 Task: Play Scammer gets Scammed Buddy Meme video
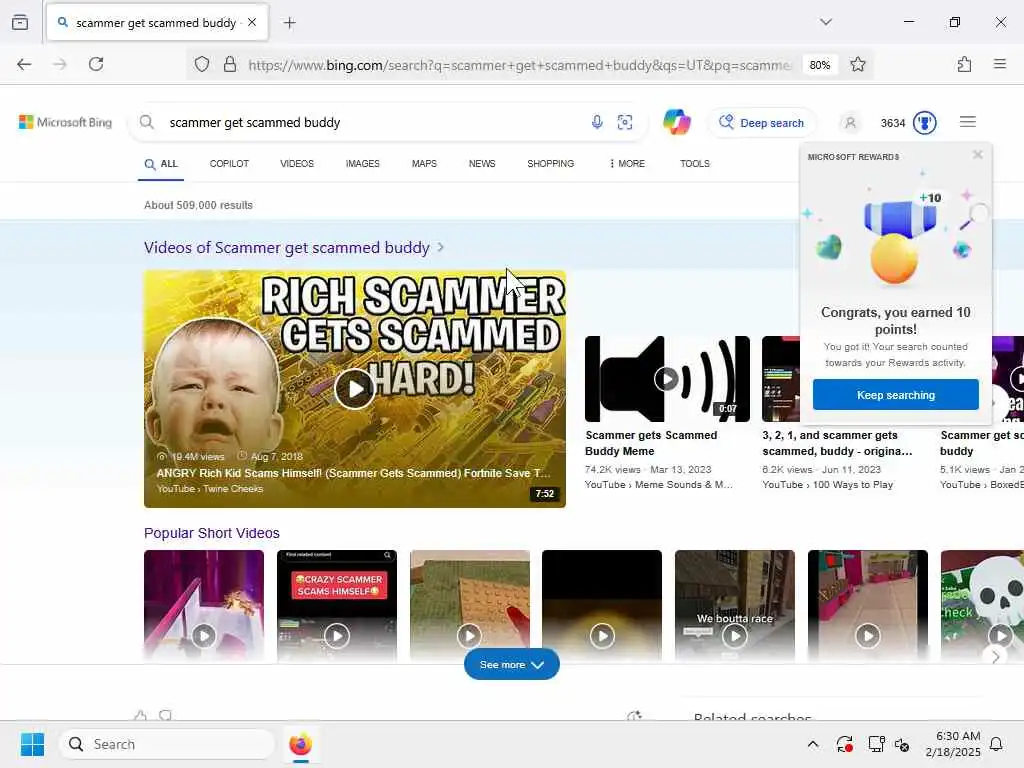667,379
